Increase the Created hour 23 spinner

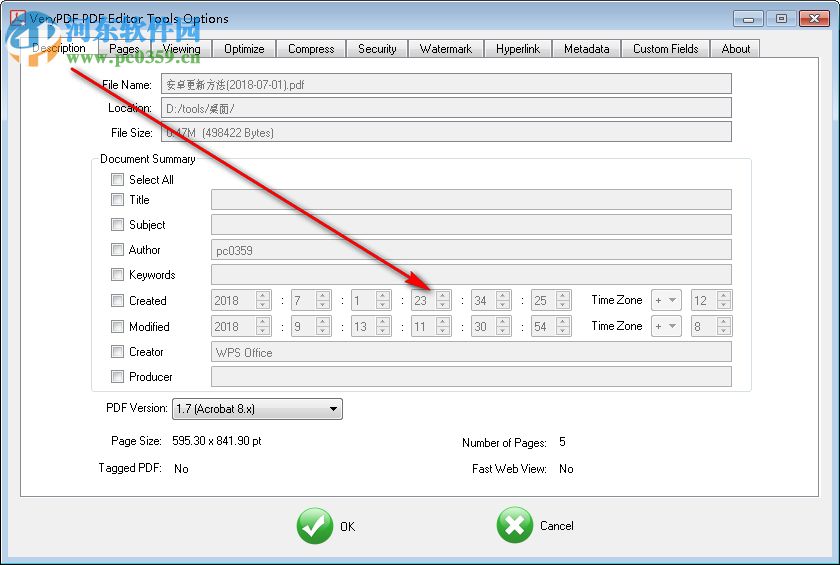(x=443, y=296)
